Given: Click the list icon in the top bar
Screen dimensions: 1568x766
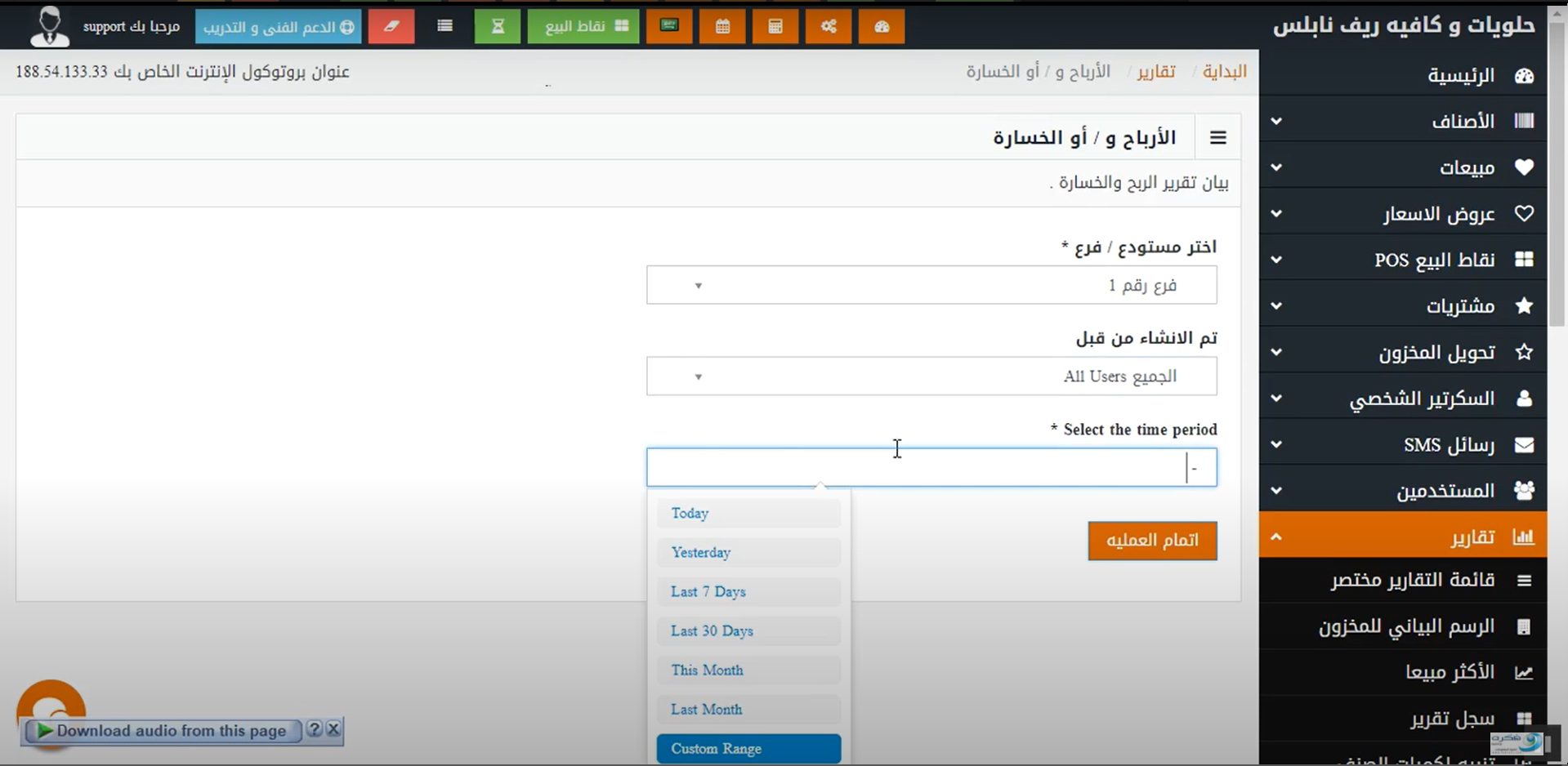Looking at the screenshot, I should pos(444,26).
